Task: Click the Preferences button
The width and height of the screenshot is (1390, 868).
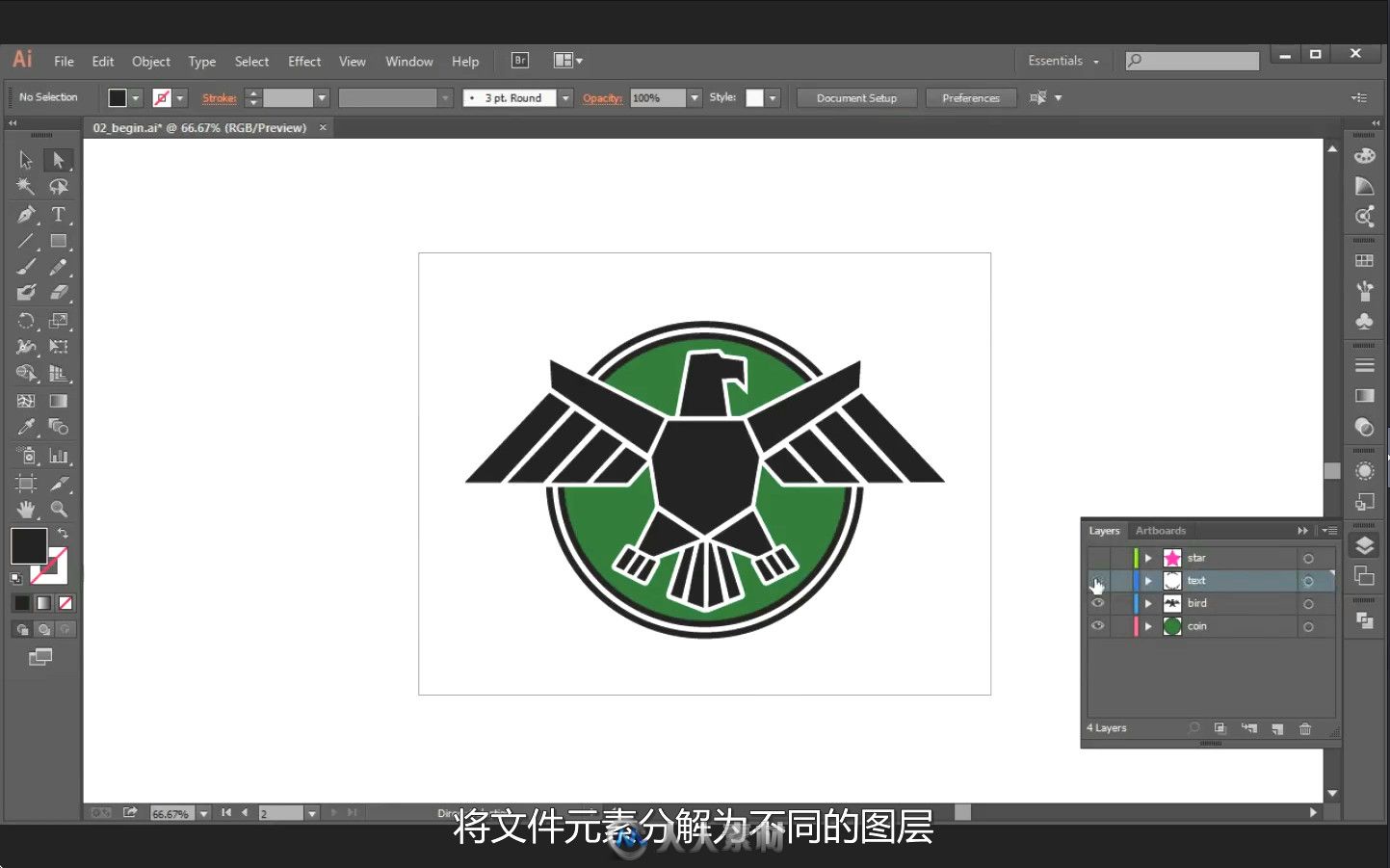Action: tap(971, 98)
